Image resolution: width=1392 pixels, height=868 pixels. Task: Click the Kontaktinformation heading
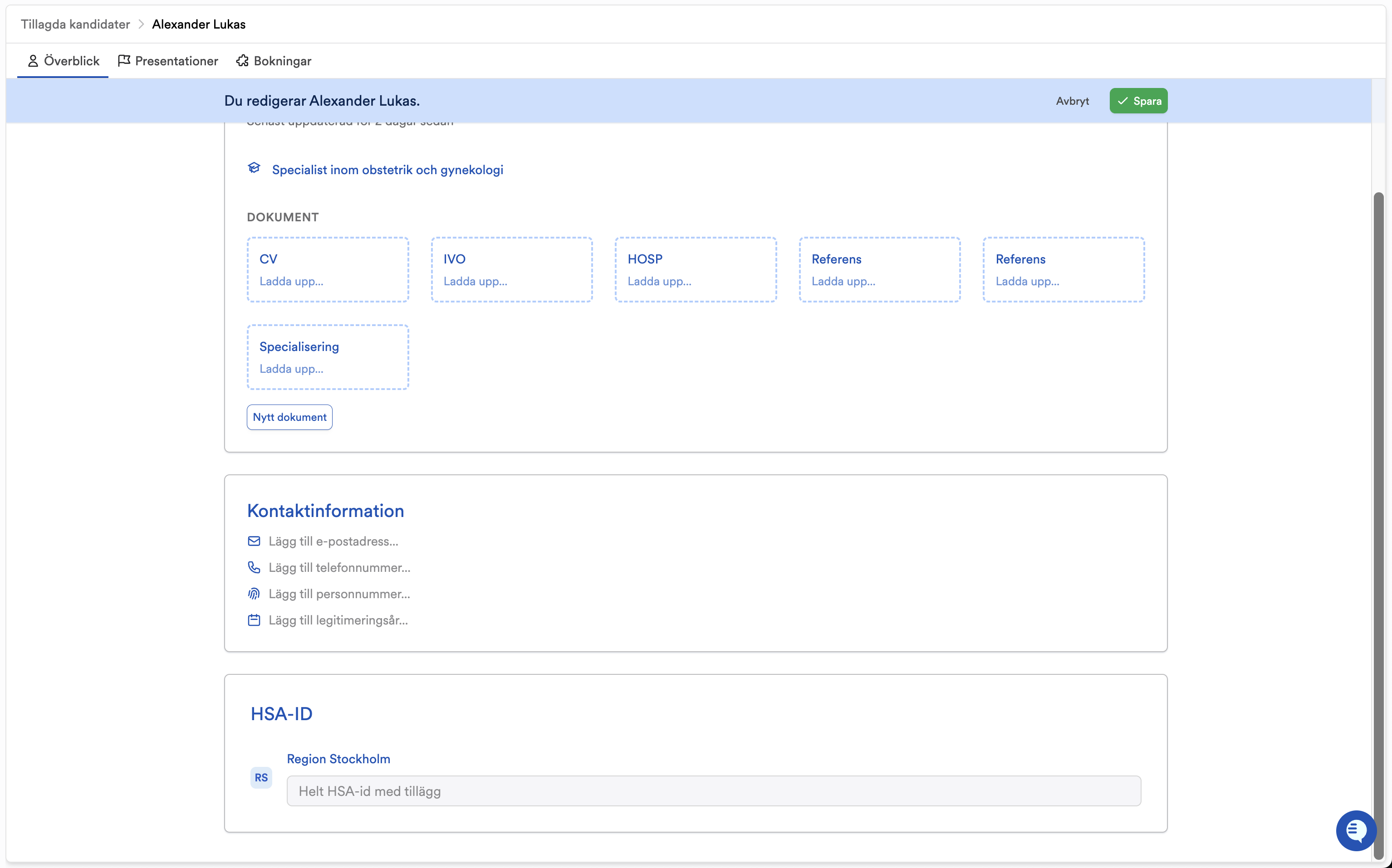(326, 511)
